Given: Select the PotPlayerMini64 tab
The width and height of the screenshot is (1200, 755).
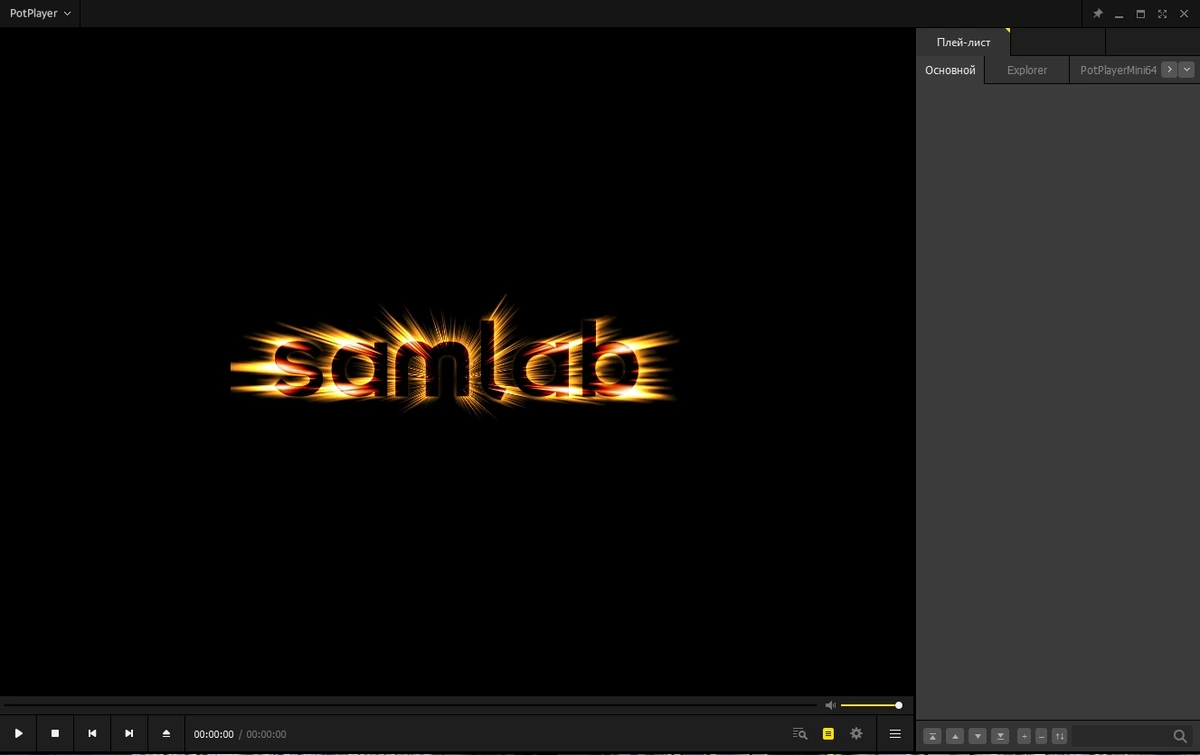Looking at the screenshot, I should pyautogui.click(x=1118, y=70).
